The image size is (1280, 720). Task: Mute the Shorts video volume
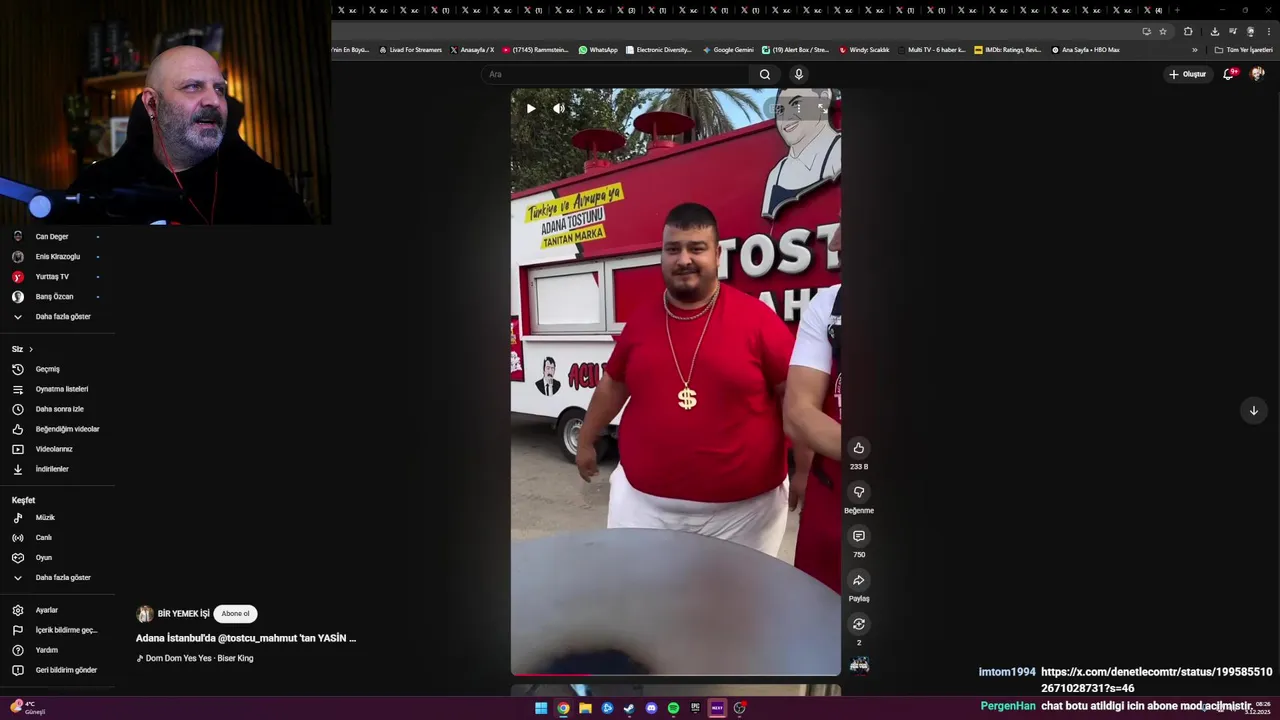pos(559,108)
